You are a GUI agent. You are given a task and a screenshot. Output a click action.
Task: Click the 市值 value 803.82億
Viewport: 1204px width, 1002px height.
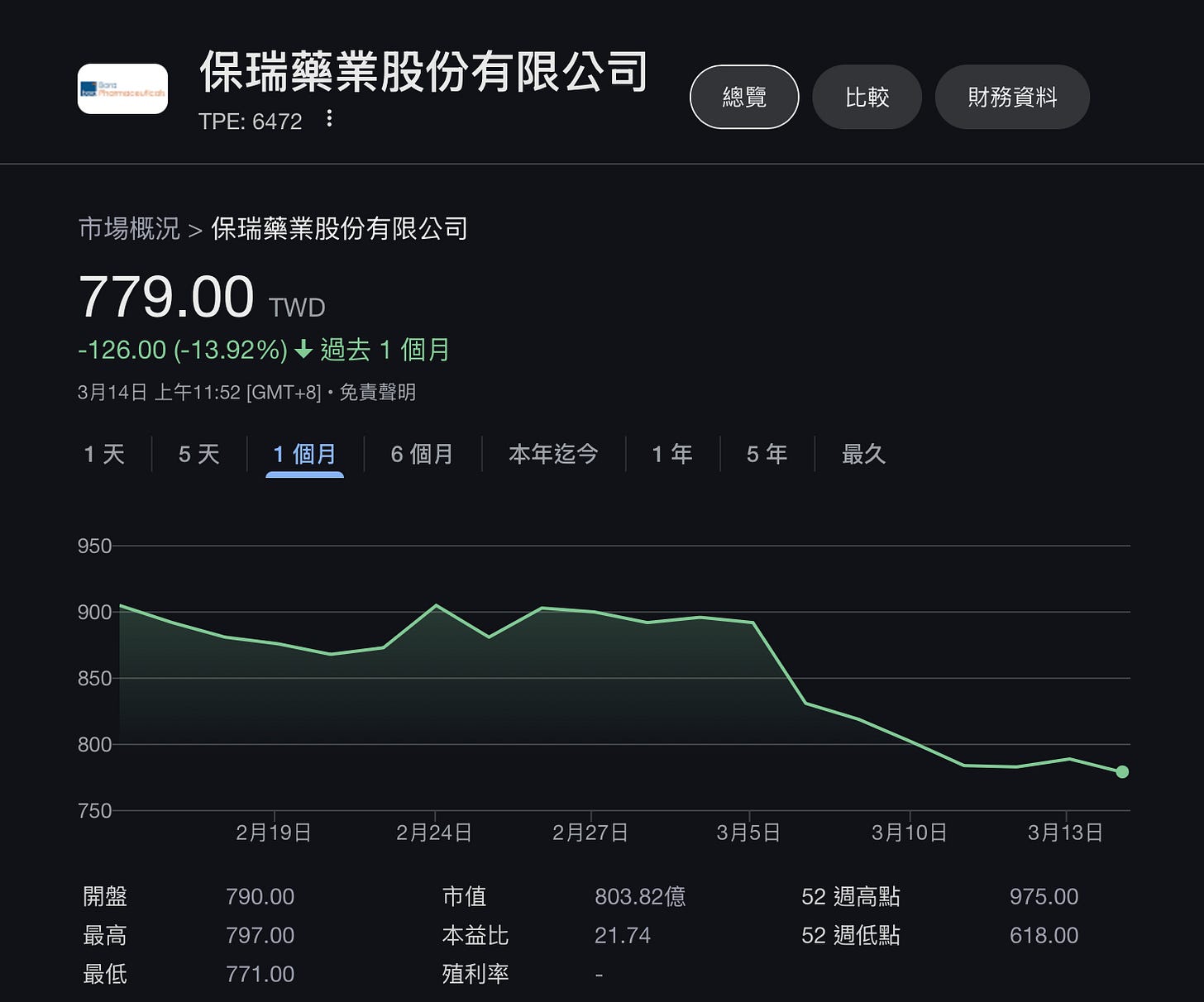tap(640, 897)
